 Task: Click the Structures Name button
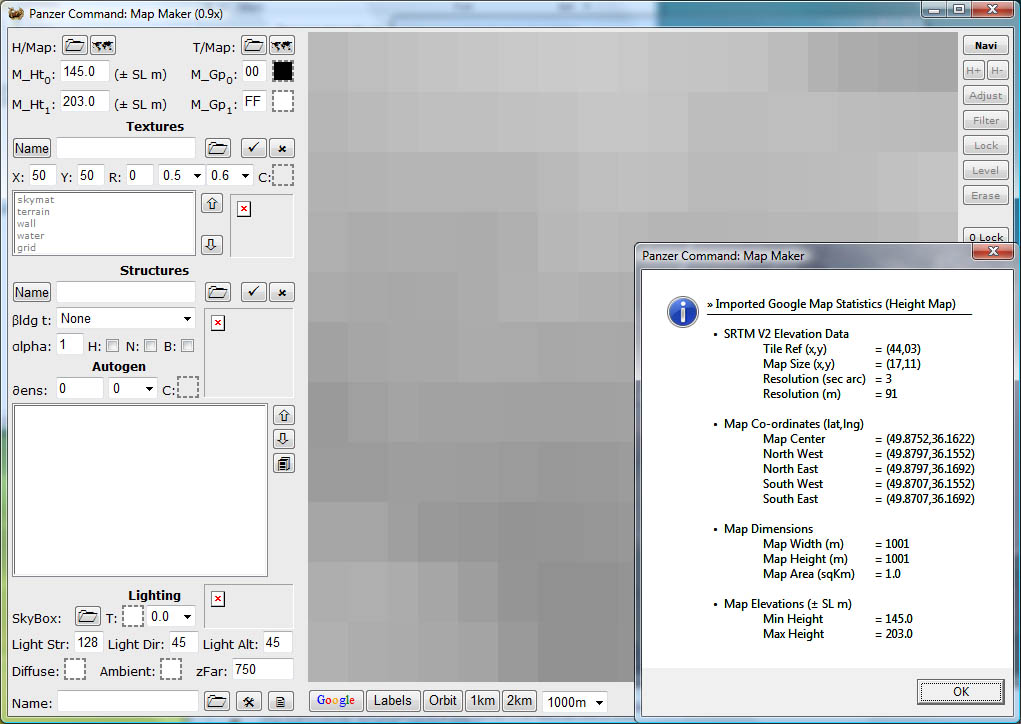32,292
